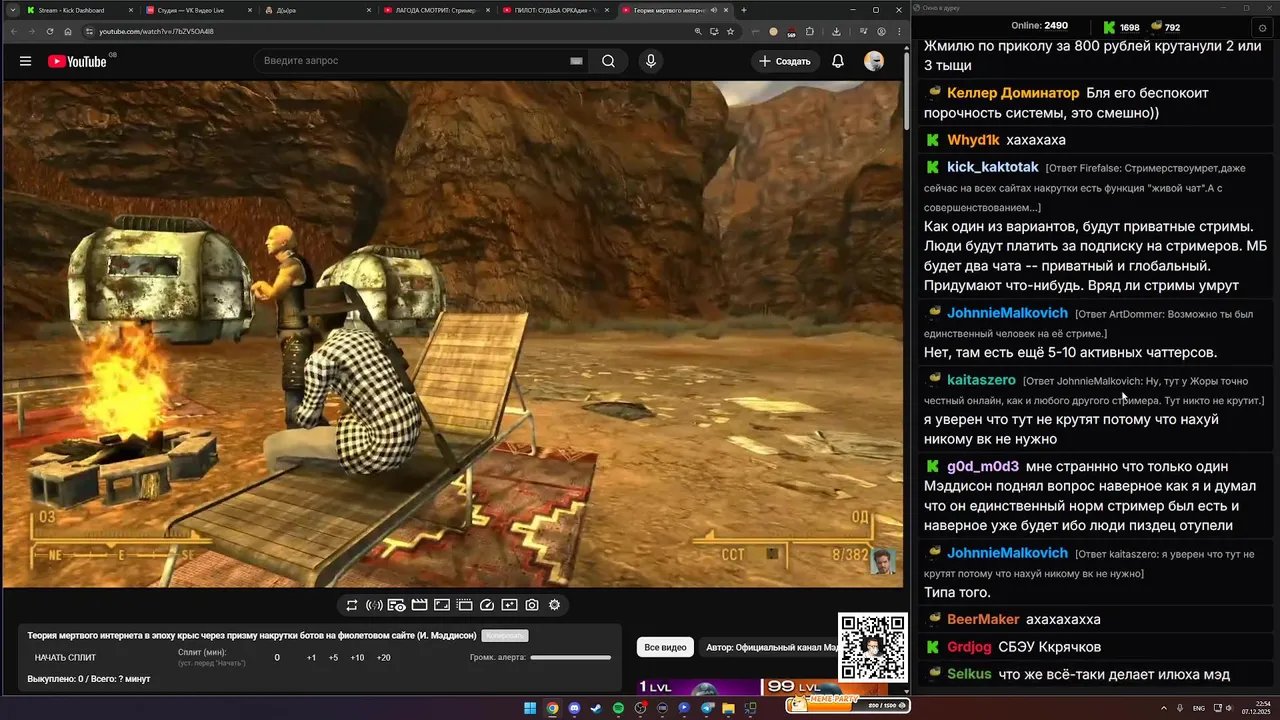Image resolution: width=1280 pixels, height=720 pixels.
Task: Click username Selkus in chat
Action: [x=969, y=674]
